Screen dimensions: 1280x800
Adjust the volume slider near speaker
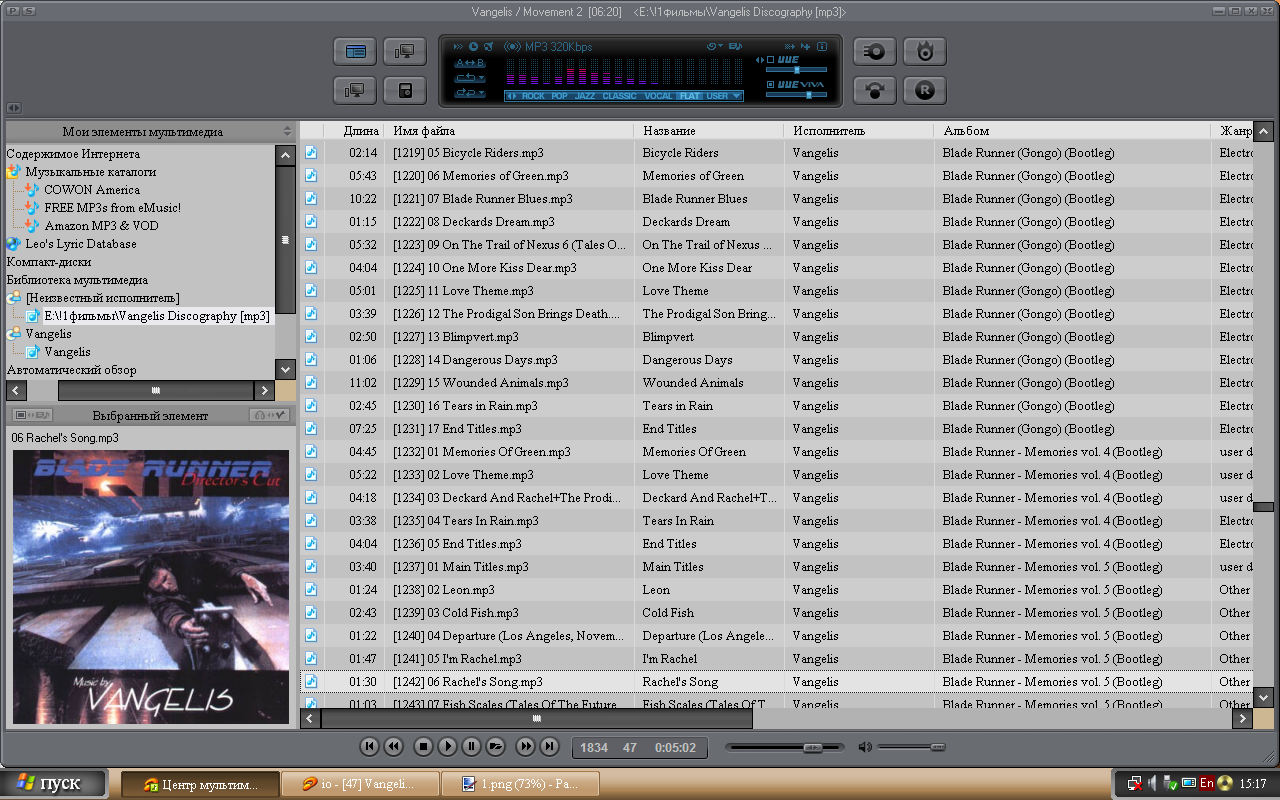[911, 747]
